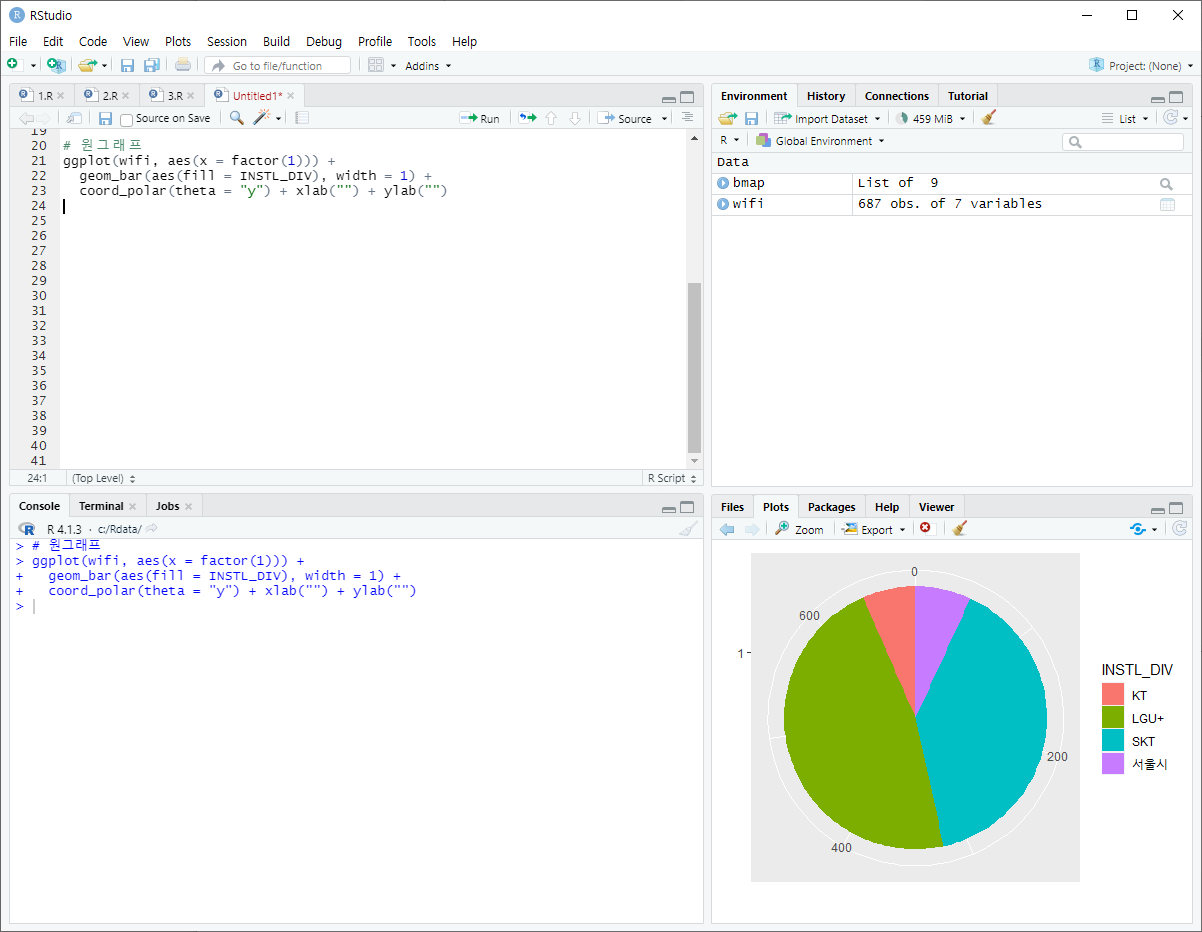This screenshot has height=932, width=1202.
Task: Click the LGU+ green legend swatch
Action: (1113, 718)
